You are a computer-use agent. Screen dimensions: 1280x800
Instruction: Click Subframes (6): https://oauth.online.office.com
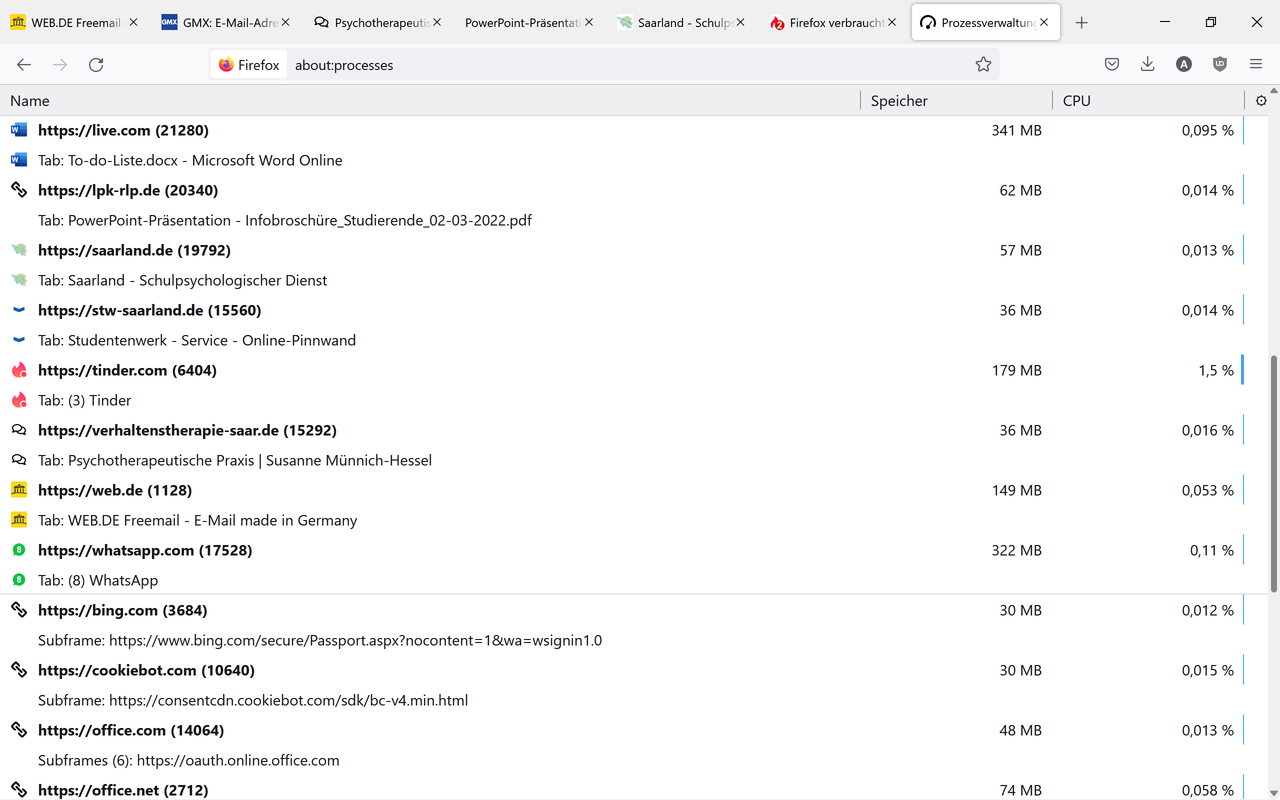point(189,760)
